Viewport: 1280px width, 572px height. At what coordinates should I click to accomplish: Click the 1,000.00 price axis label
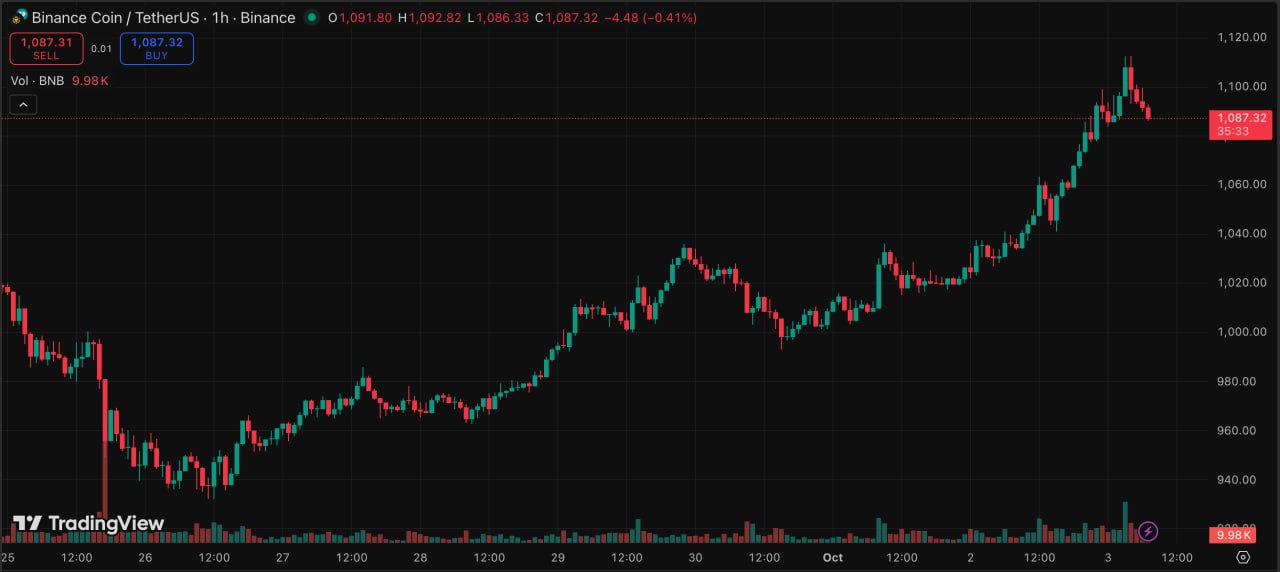pyautogui.click(x=1242, y=332)
